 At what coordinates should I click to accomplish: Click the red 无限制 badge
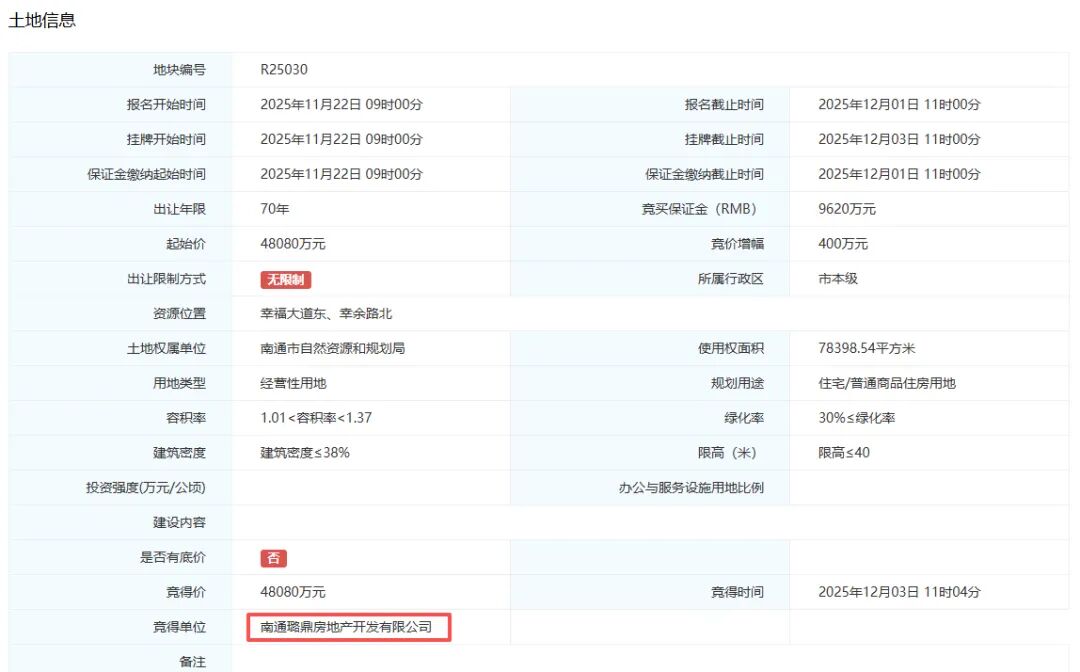(x=287, y=279)
